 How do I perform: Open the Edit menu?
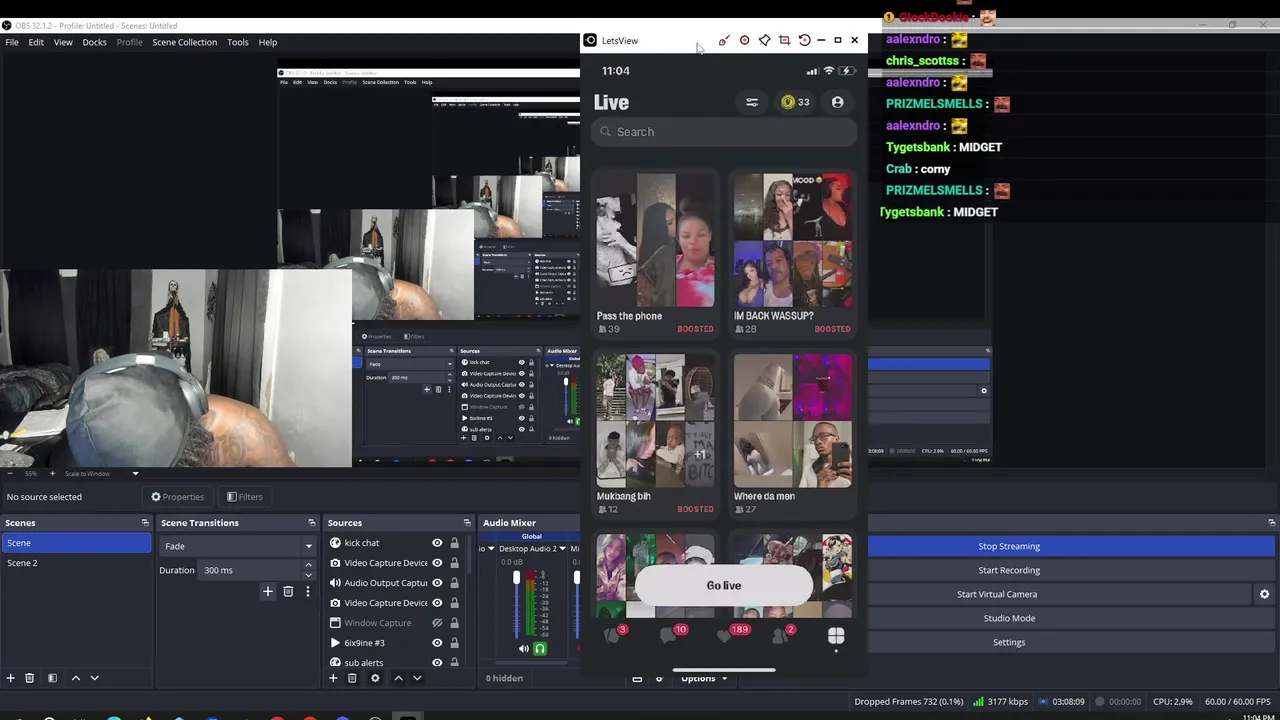36,42
